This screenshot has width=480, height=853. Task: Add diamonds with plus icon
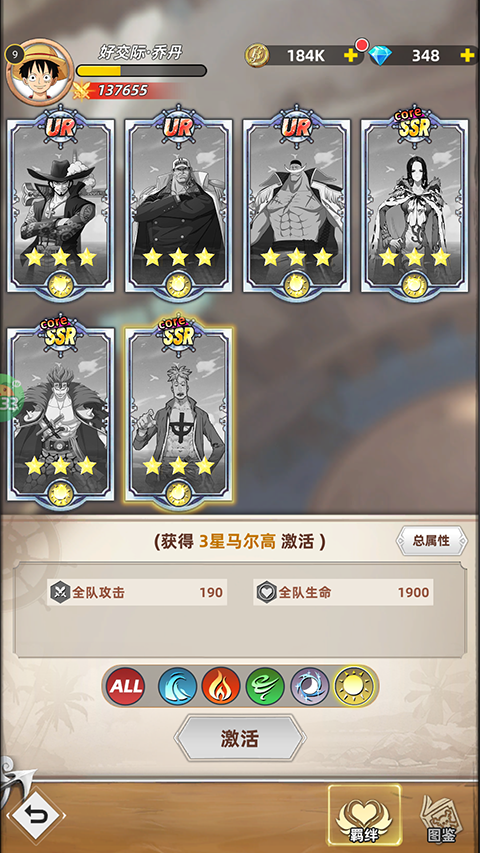click(467, 55)
